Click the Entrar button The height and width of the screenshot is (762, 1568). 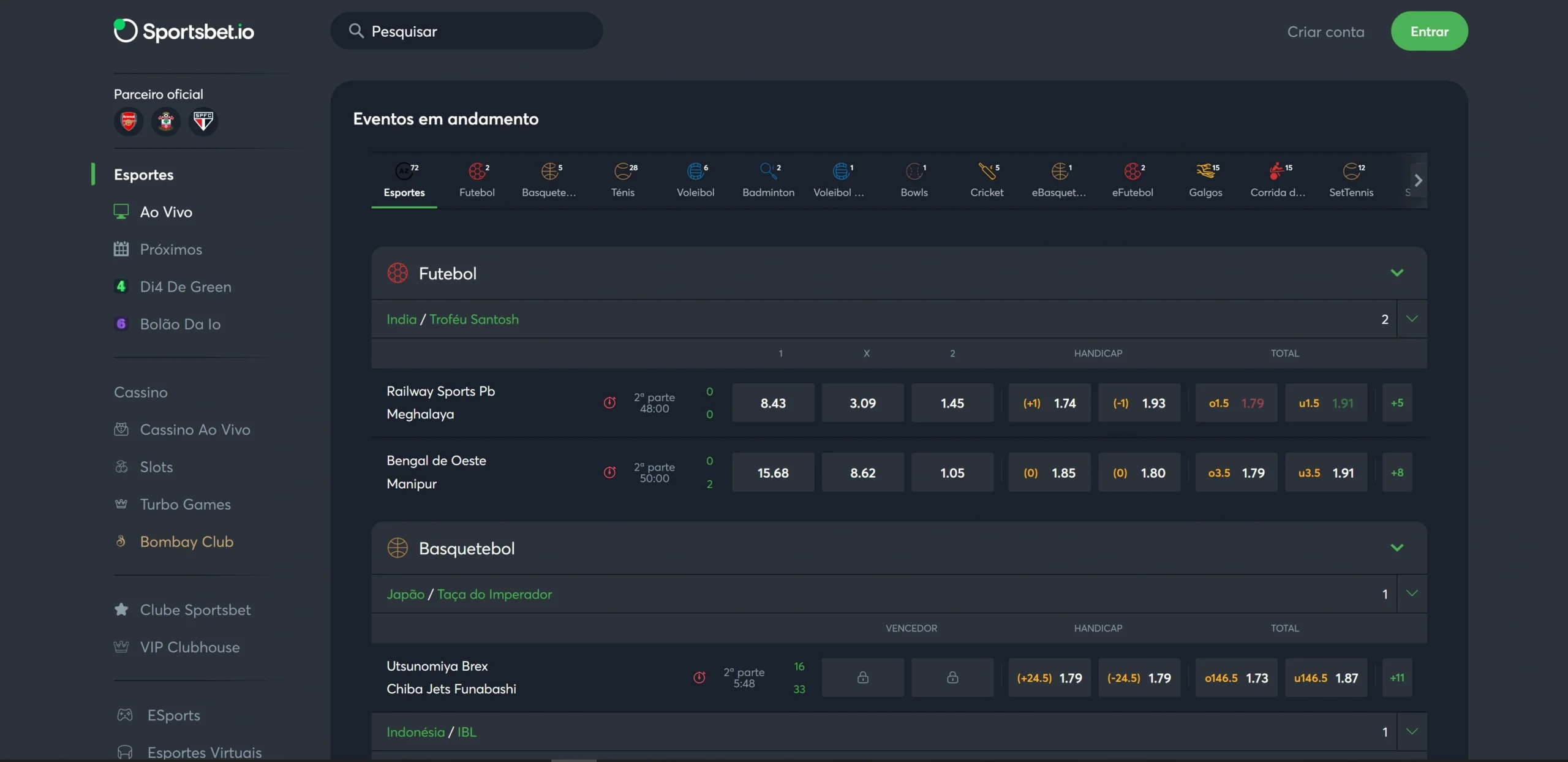(x=1430, y=31)
